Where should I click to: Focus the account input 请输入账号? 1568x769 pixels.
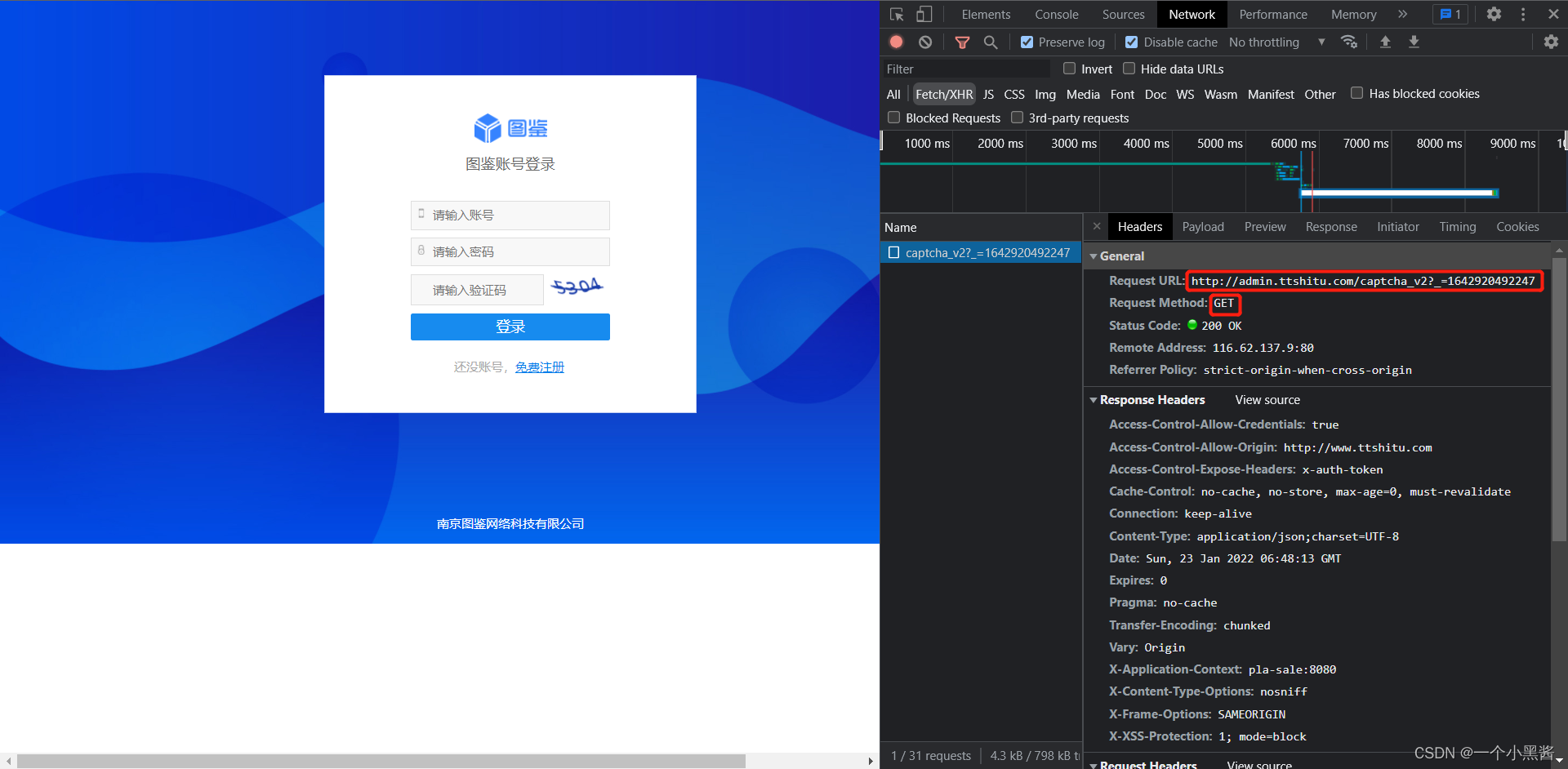510,216
